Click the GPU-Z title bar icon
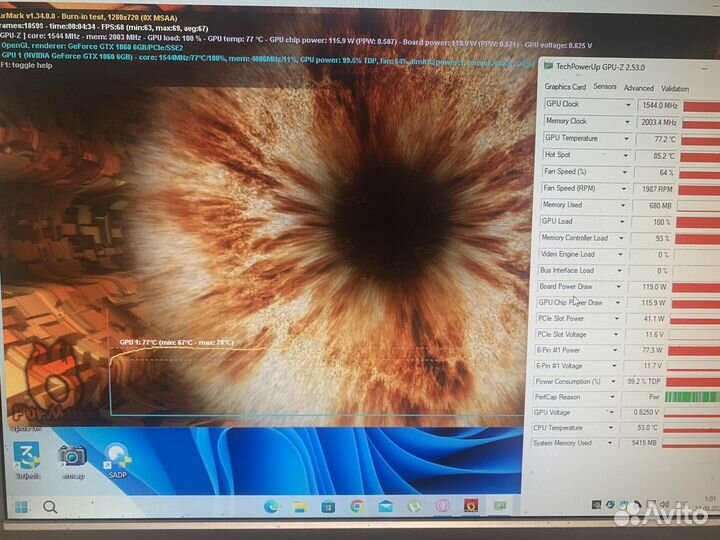Viewport: 720px width, 540px height. [x=550, y=66]
